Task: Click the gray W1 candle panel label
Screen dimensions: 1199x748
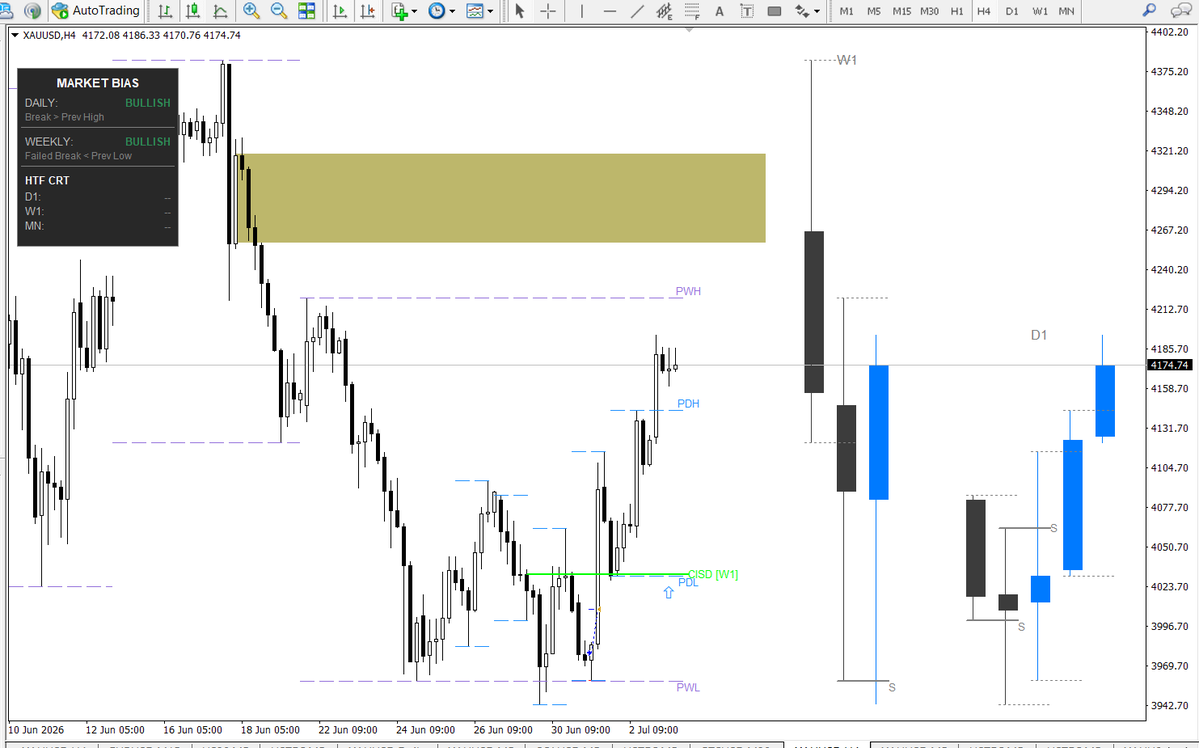Action: 846,60
